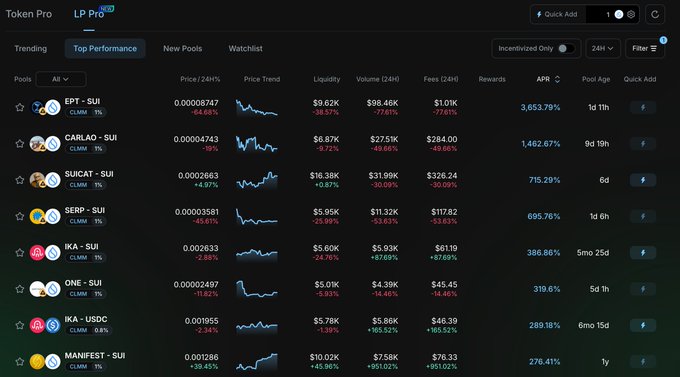Screen dimensions: 680x377
Task: Quick add lightning for EPT - SUI
Action: tap(643, 107)
